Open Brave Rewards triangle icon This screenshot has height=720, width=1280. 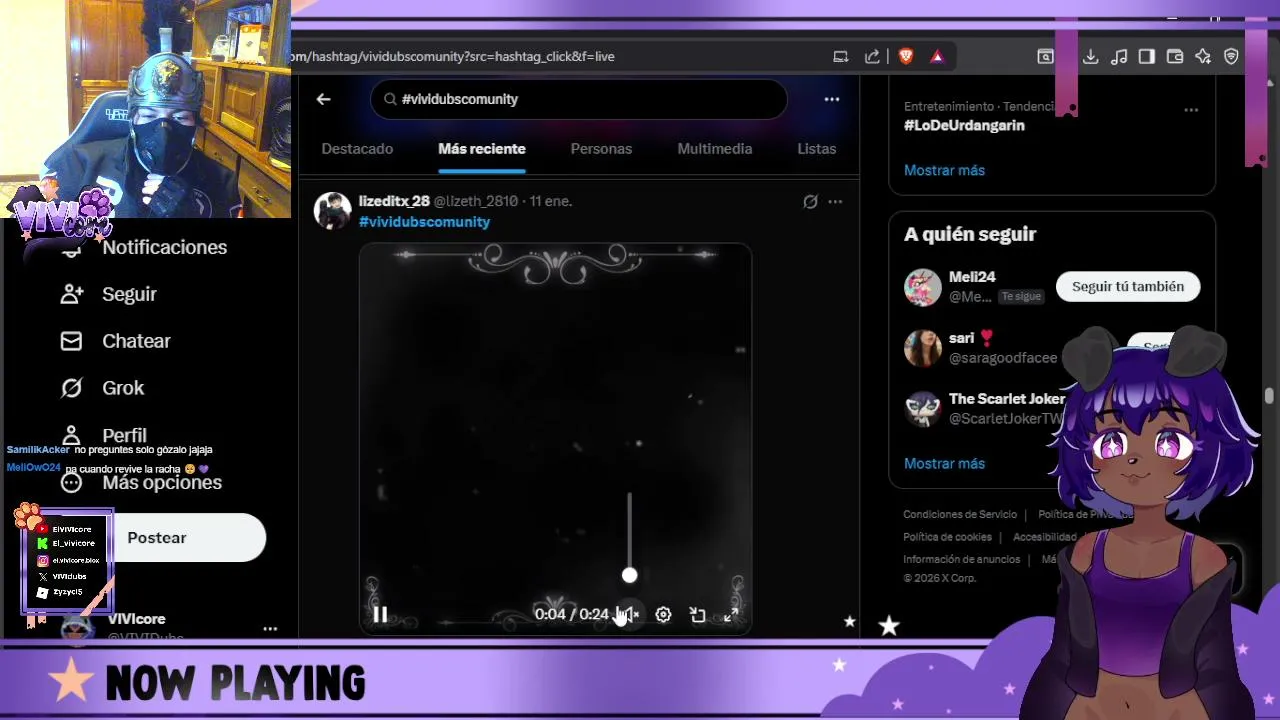point(937,56)
